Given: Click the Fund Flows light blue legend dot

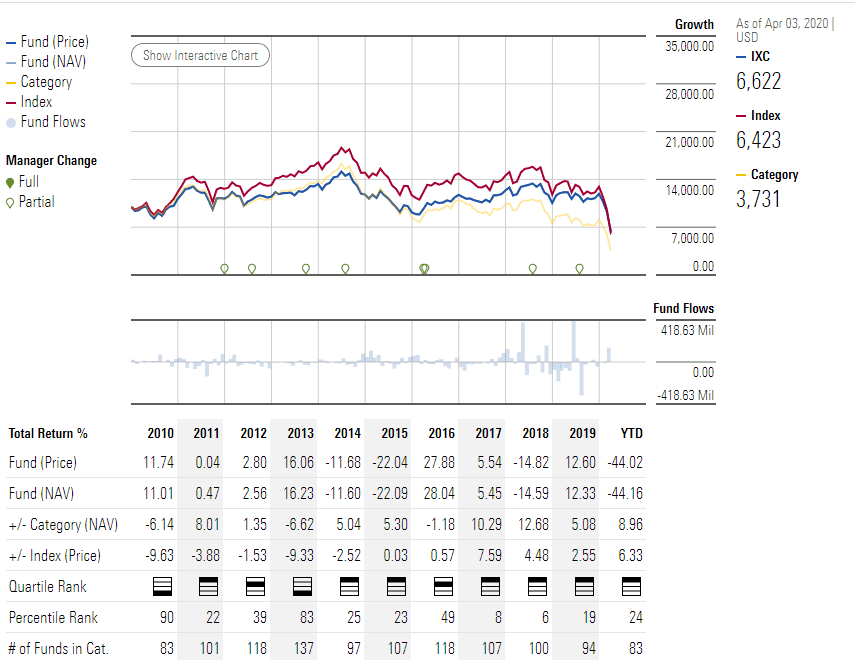Looking at the screenshot, I should click(x=11, y=123).
